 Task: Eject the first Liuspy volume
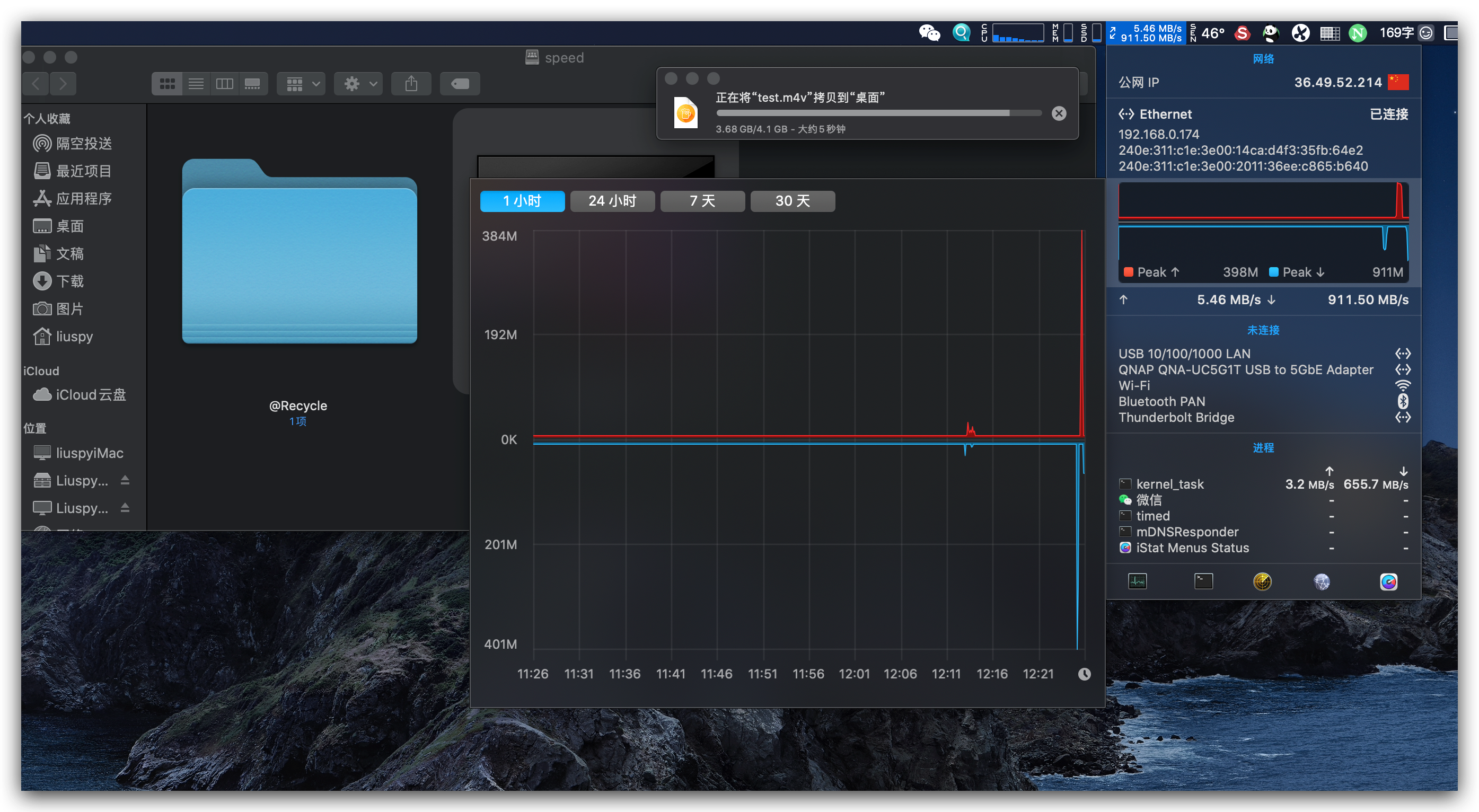pyautogui.click(x=125, y=480)
